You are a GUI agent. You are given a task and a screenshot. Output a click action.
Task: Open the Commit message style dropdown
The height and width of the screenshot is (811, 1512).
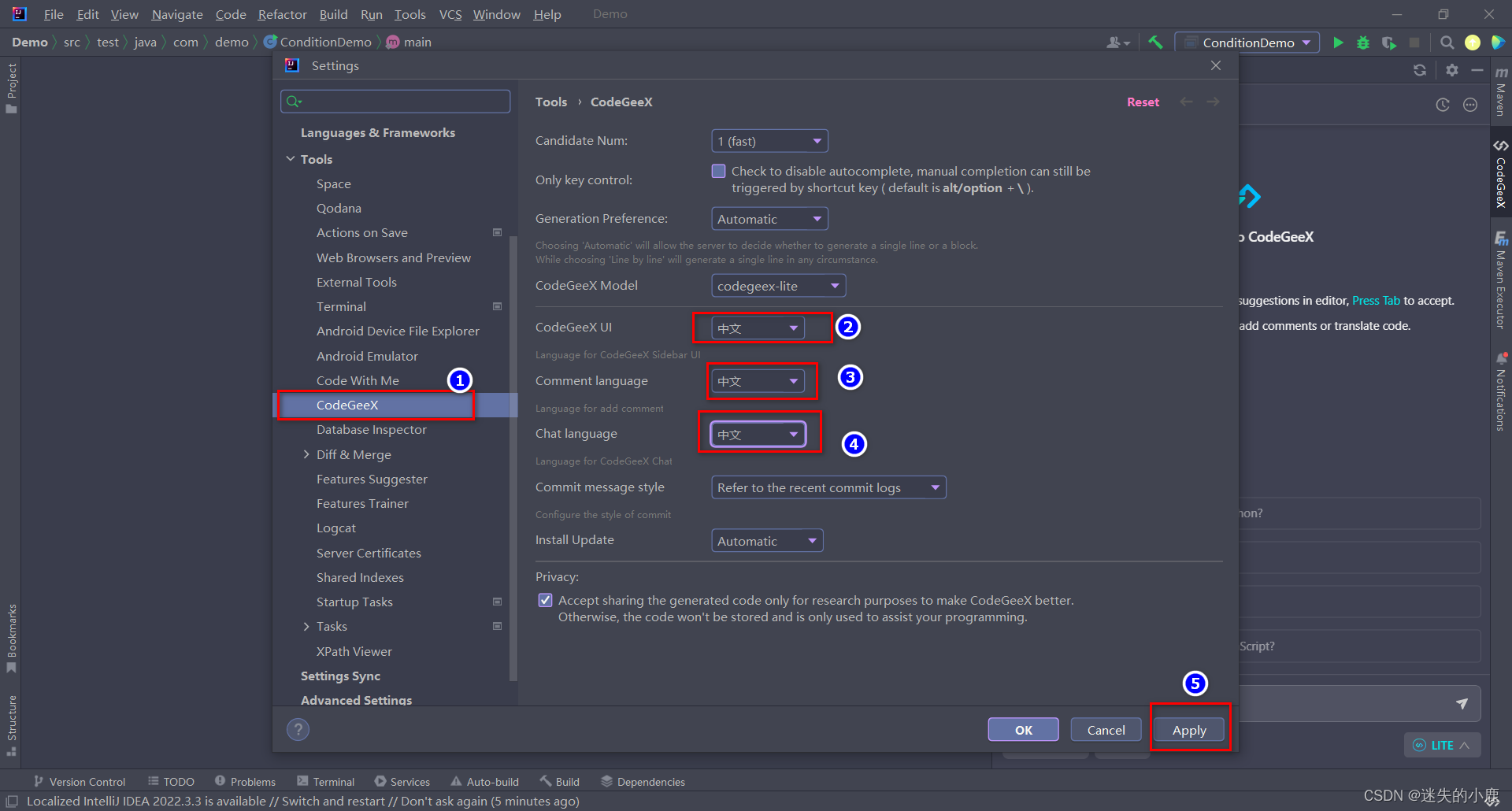coord(828,487)
